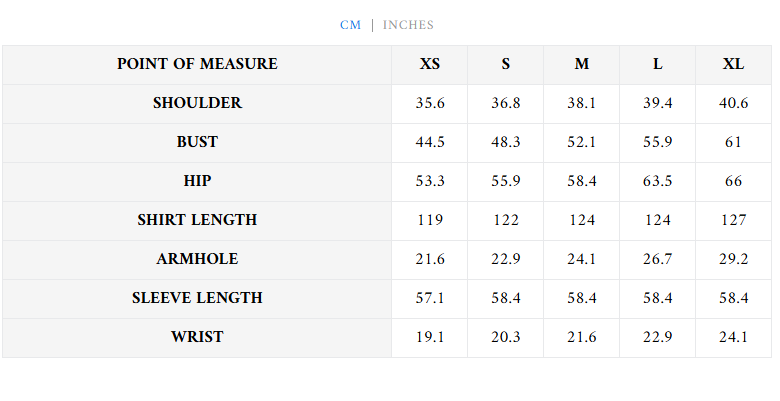
Task: Click the POINT OF MEASURE header
Action: tap(197, 64)
